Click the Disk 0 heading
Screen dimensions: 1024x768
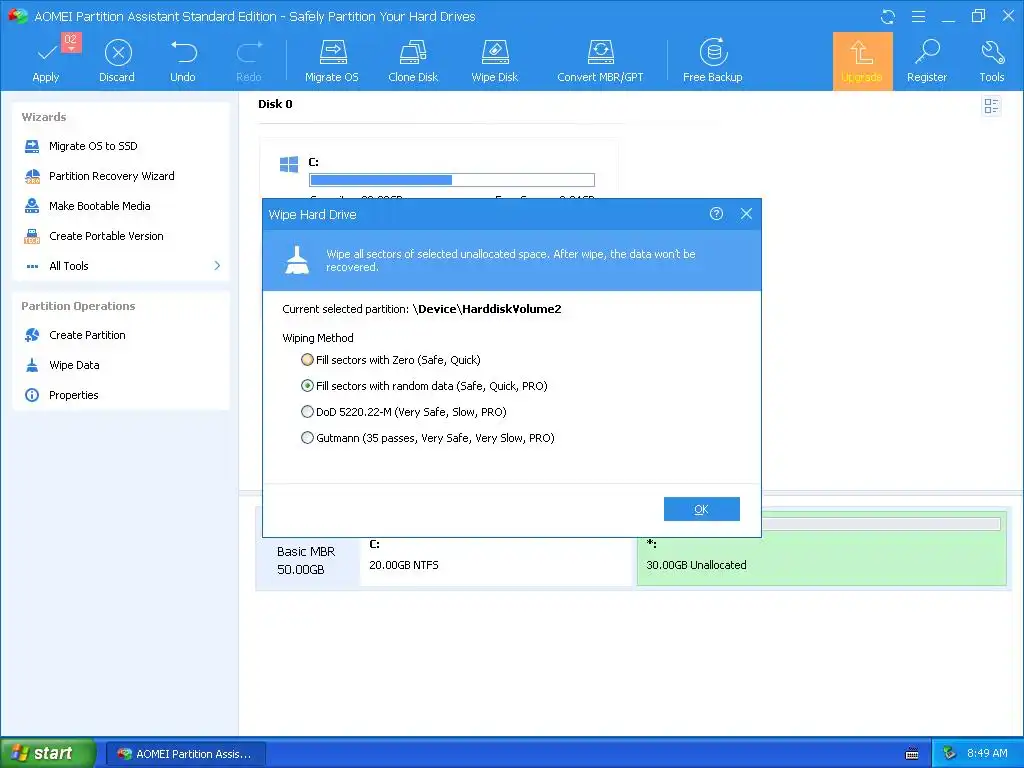pos(275,104)
